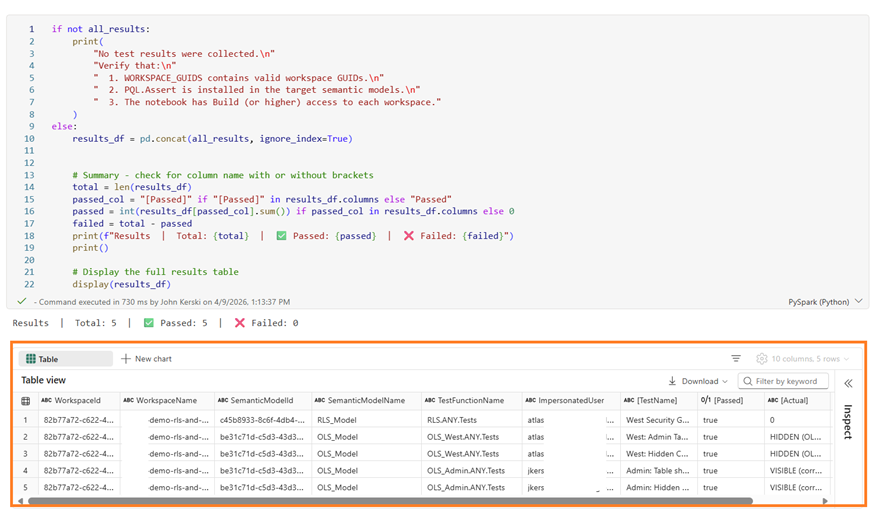The width and height of the screenshot is (875, 511).
Task: Click the green execution success checkmark
Action: click(x=22, y=301)
